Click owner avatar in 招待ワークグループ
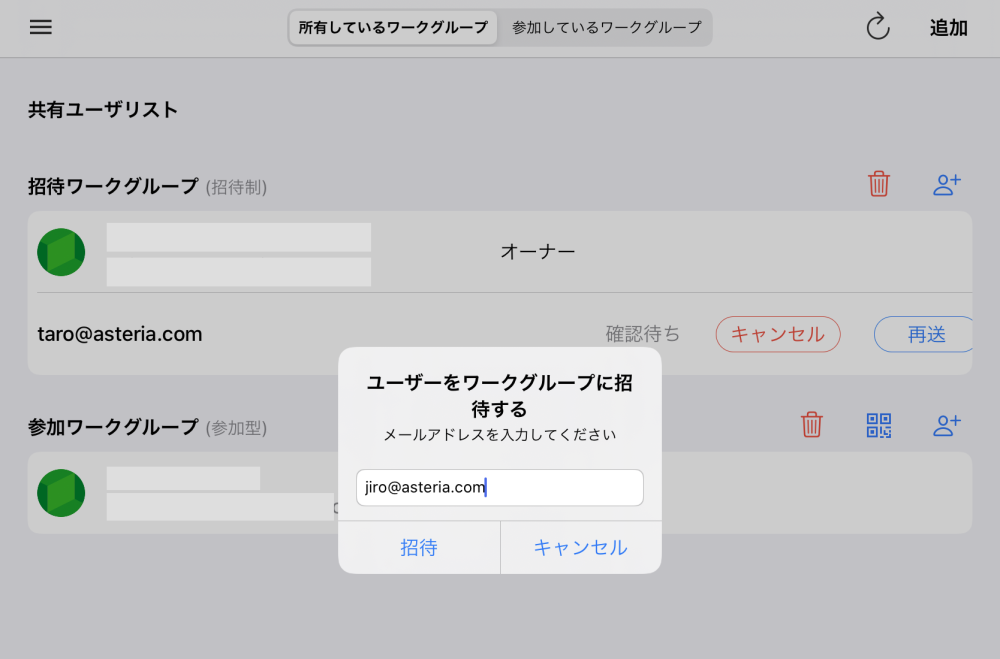This screenshot has width=1000, height=659. (x=61, y=252)
